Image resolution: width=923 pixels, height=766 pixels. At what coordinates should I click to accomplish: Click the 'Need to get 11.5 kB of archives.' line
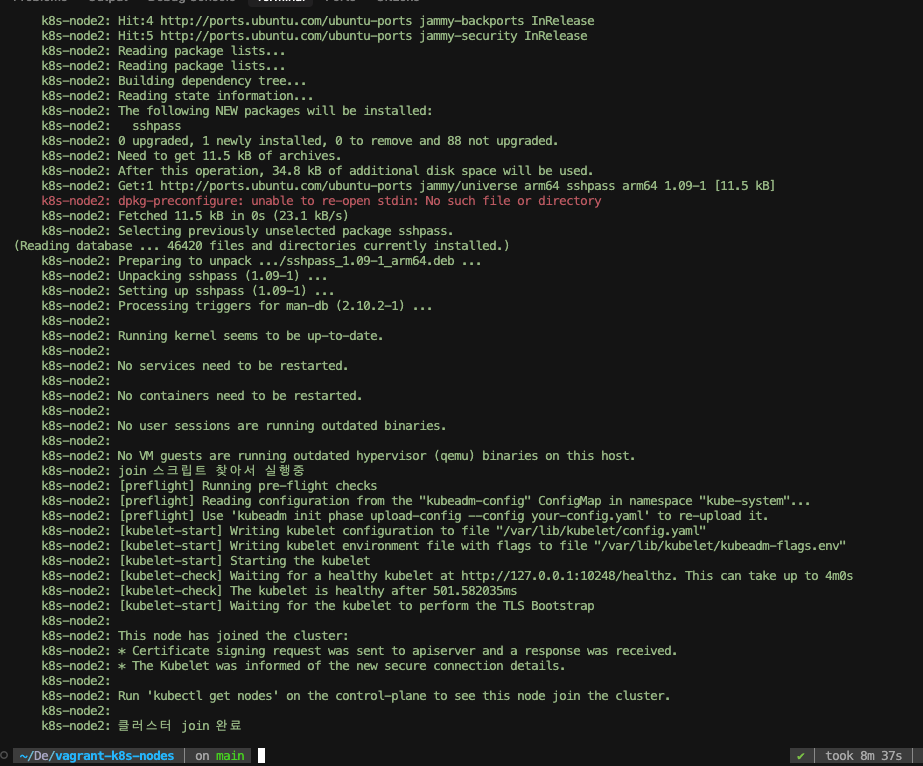(191, 156)
